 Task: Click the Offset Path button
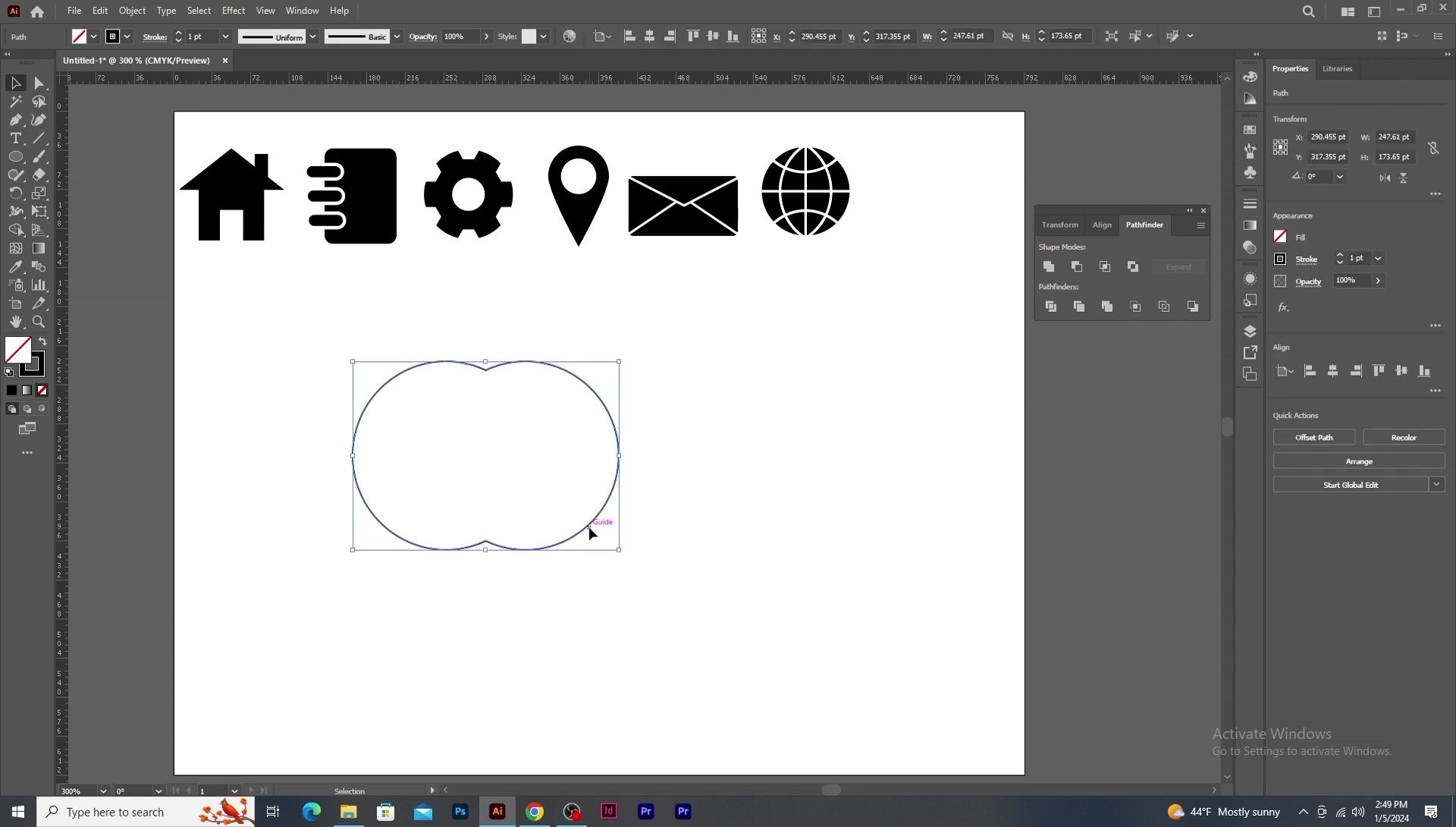[x=1313, y=437]
